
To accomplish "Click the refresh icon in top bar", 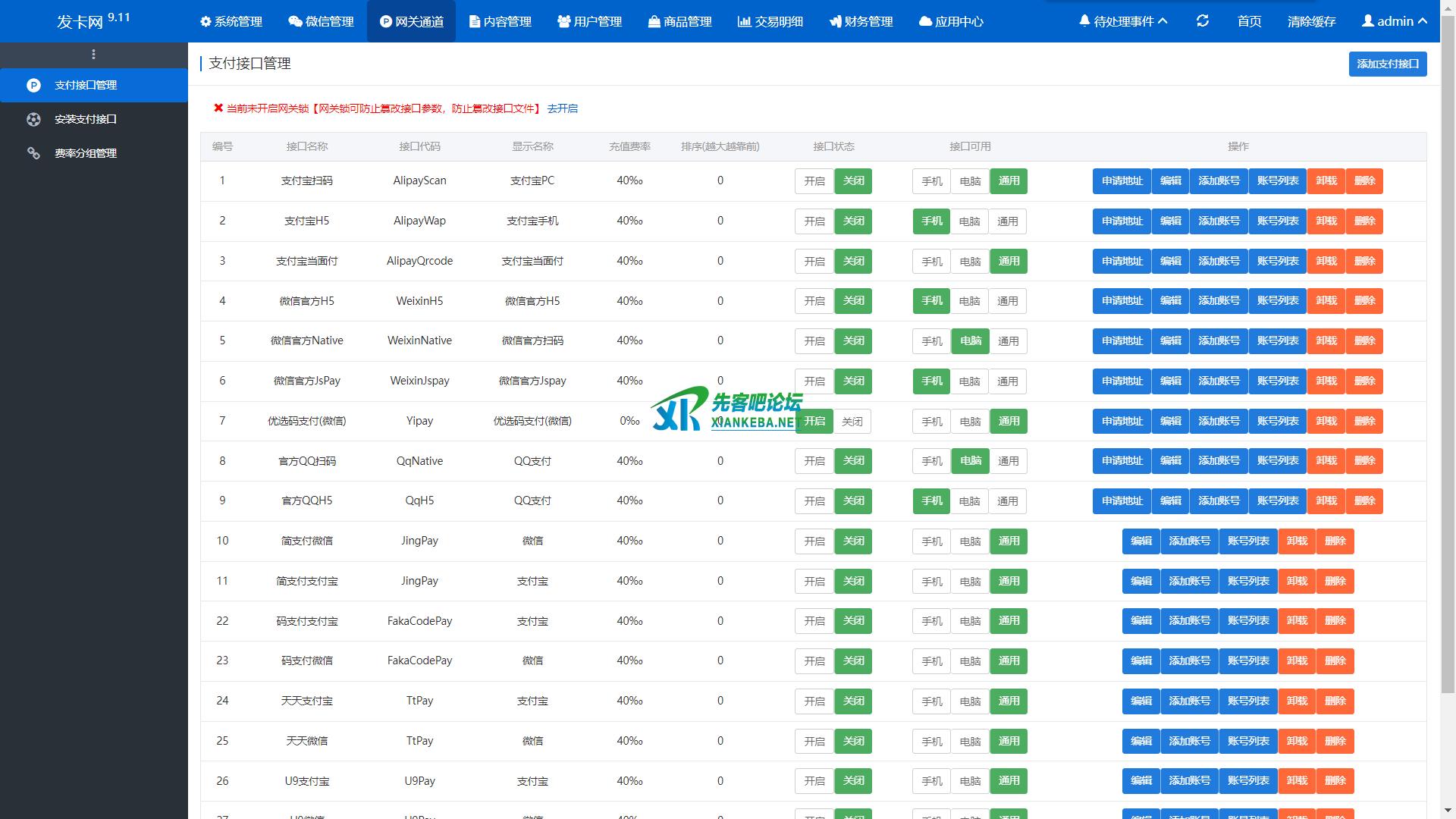I will tap(1203, 21).
